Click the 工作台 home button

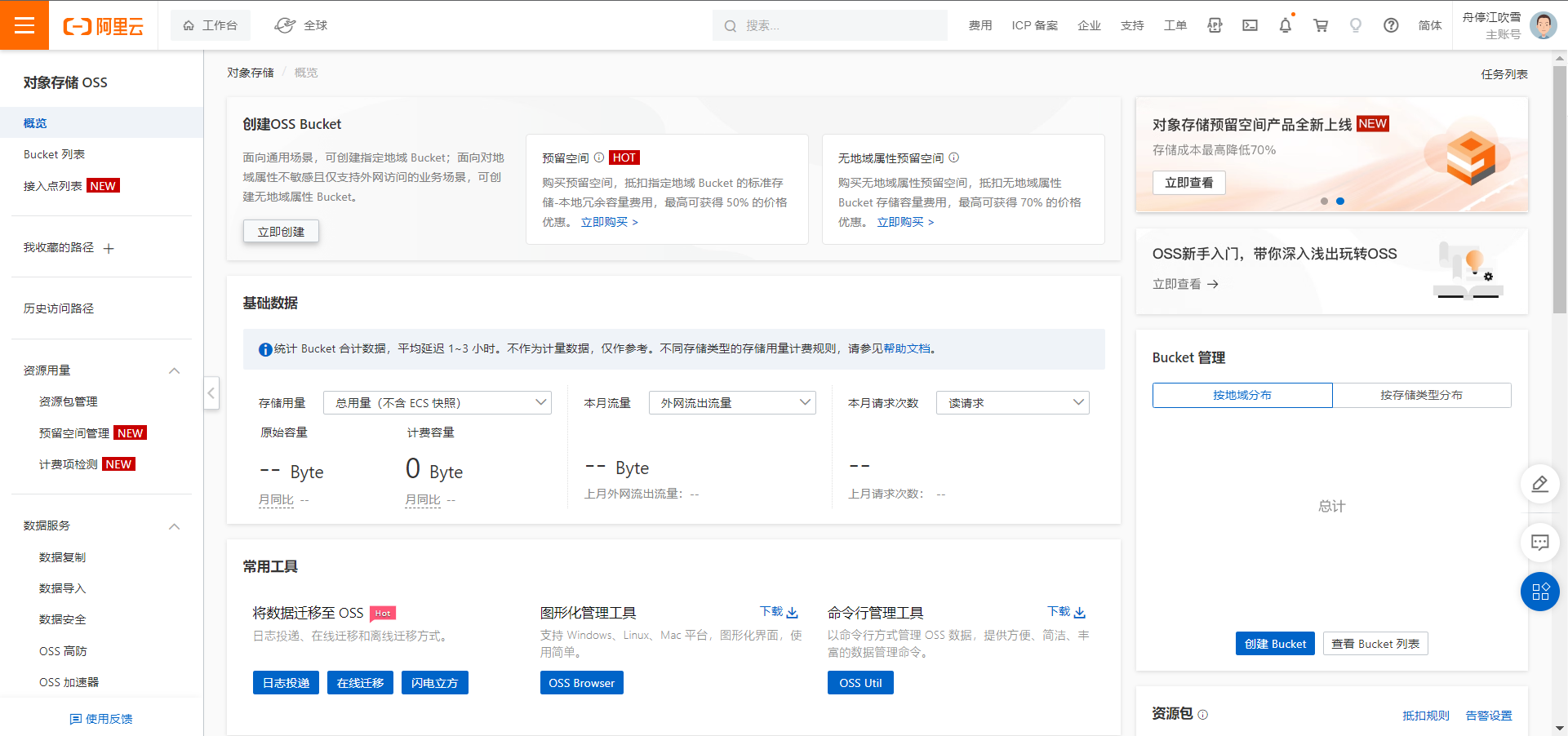coord(211,25)
